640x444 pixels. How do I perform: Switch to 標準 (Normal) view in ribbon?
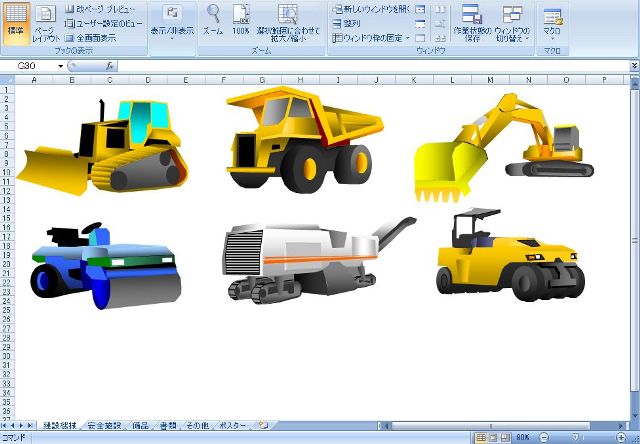[16, 24]
